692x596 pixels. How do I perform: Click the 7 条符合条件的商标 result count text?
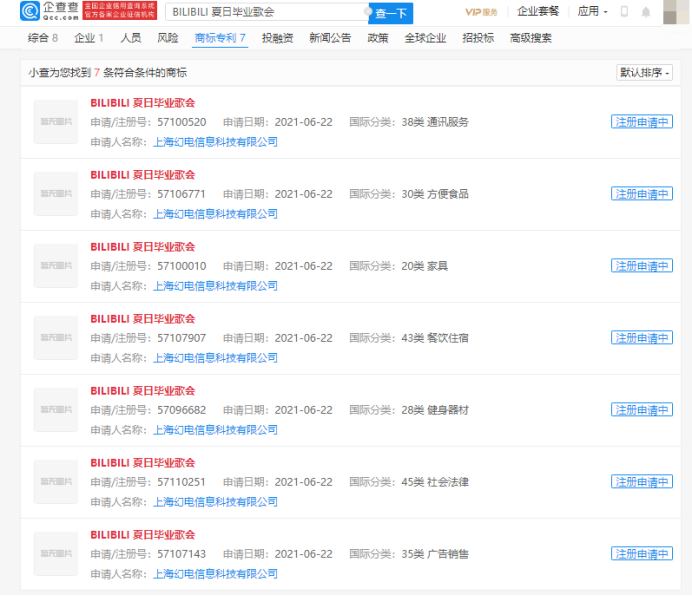(140, 72)
